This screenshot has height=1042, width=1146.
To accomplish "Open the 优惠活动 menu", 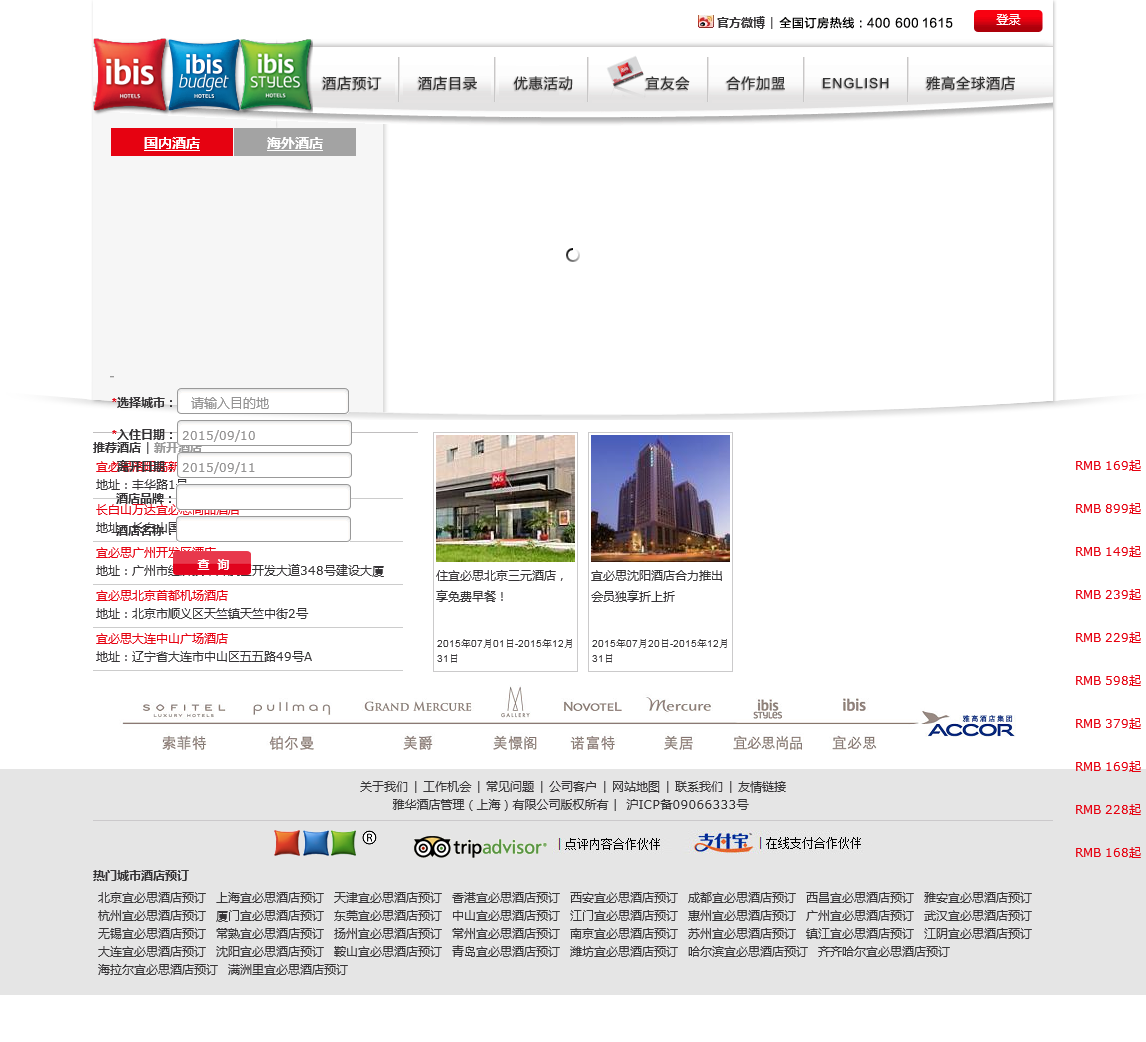I will point(543,83).
